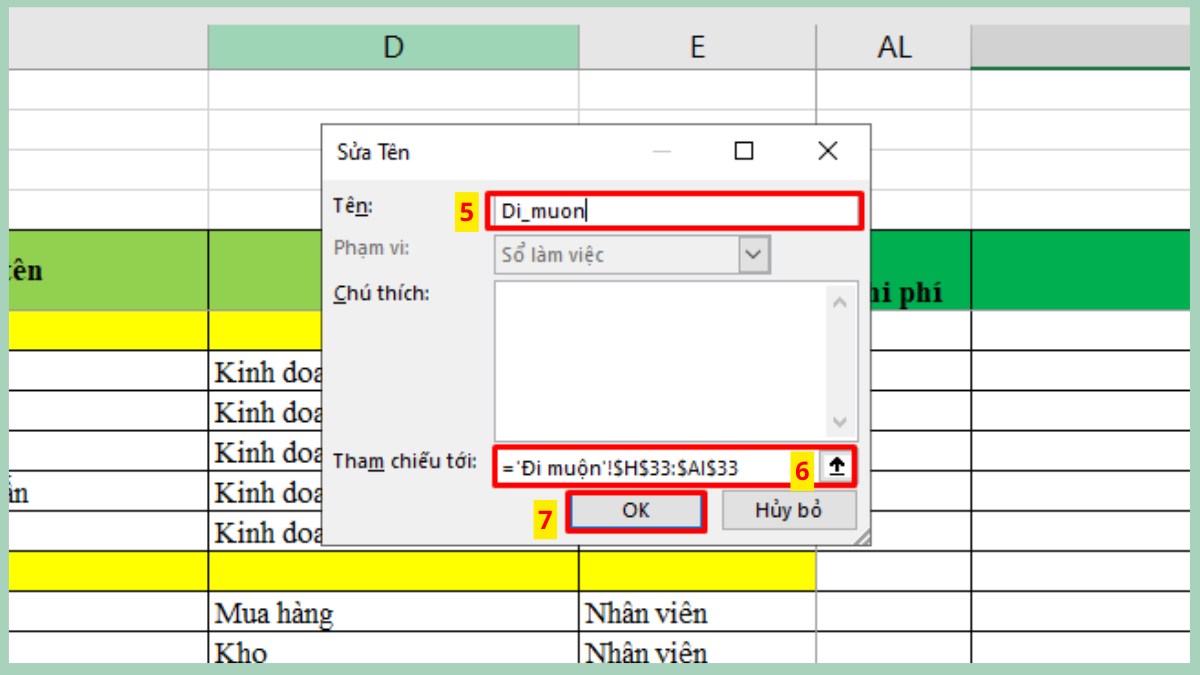Select column header AL
This screenshot has width=1200, height=675.
pos(893,45)
